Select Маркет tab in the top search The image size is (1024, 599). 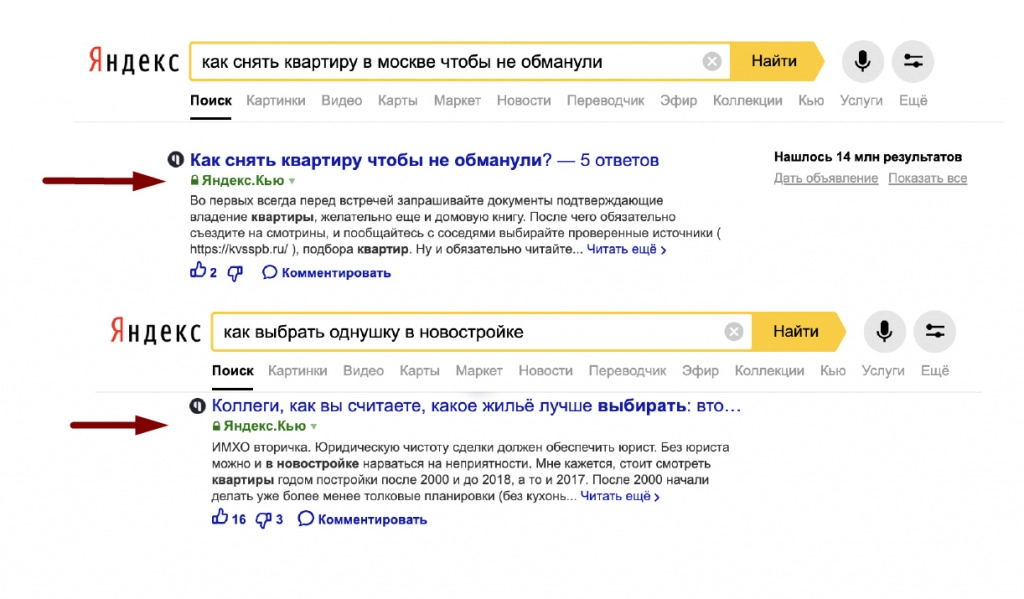pos(457,101)
